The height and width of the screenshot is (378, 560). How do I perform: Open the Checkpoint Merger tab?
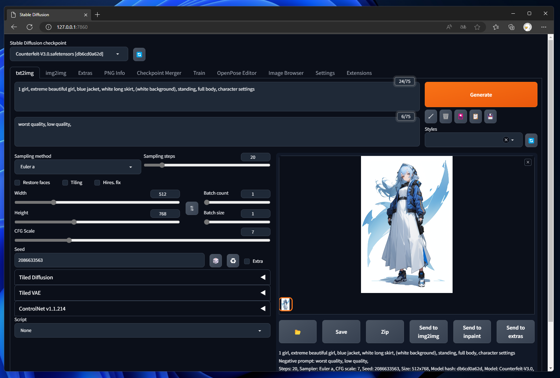pos(159,73)
